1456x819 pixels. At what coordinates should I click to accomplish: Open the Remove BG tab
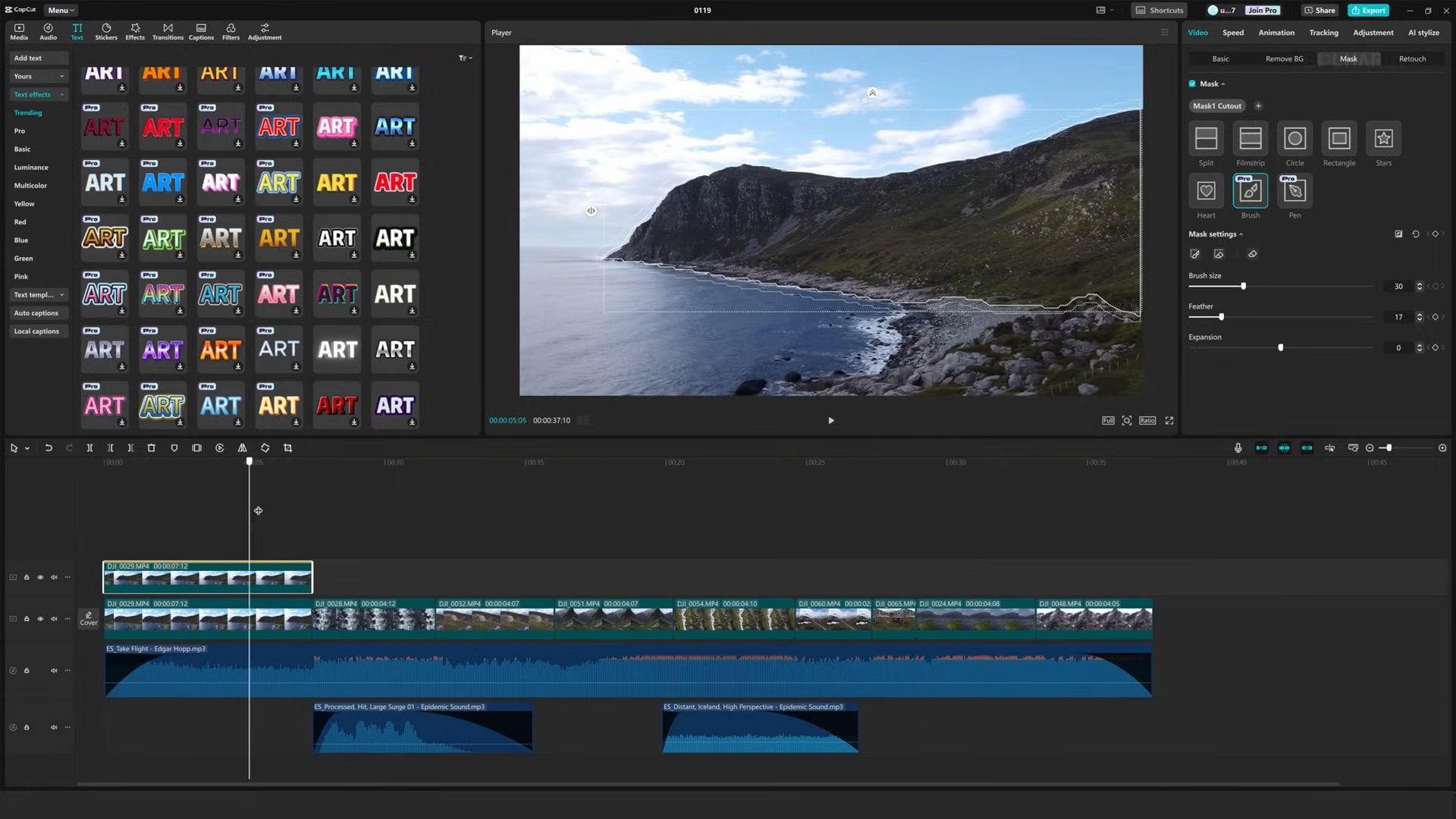point(1284,59)
